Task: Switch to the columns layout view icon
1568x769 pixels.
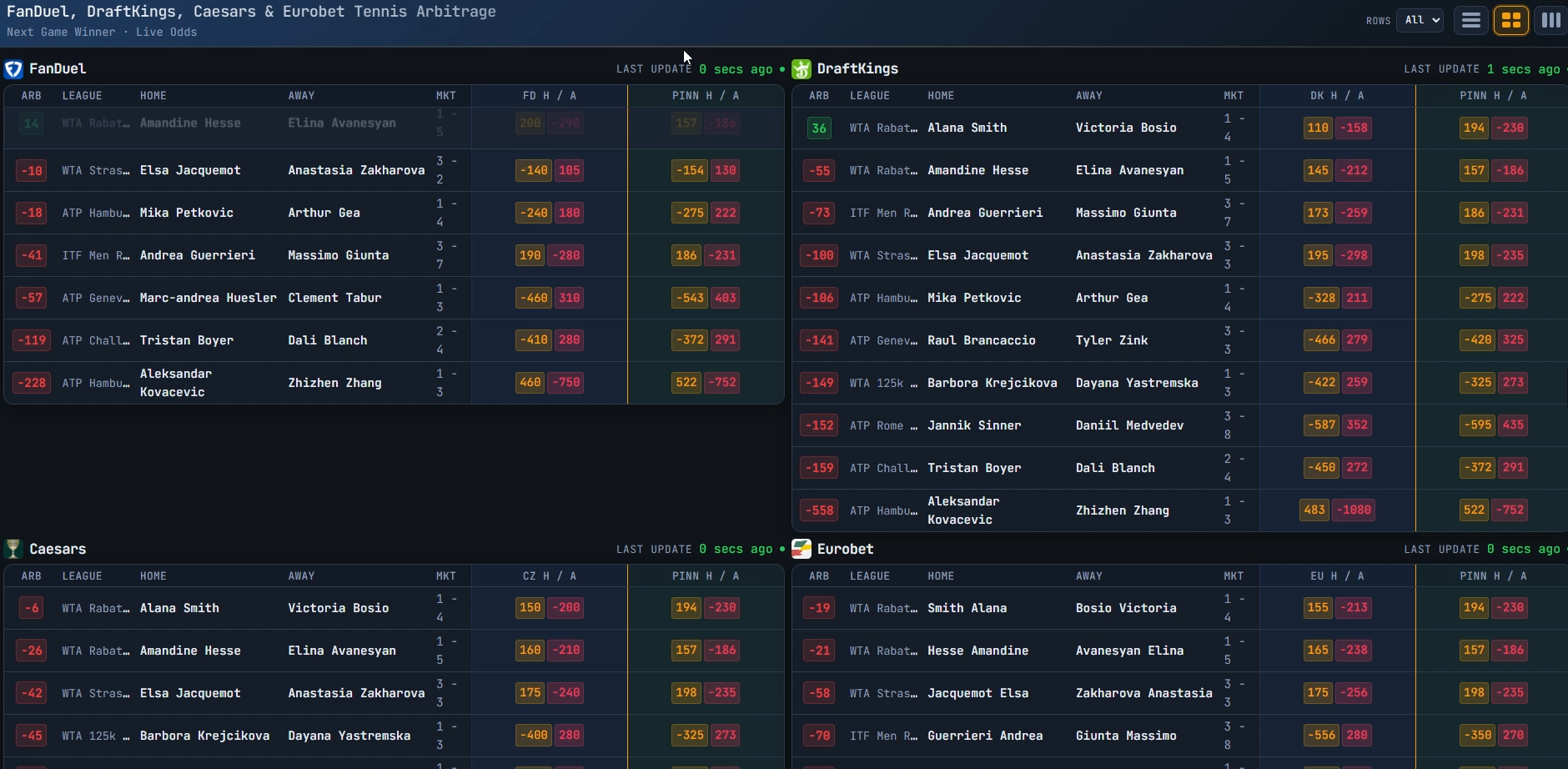Action: click(x=1550, y=20)
